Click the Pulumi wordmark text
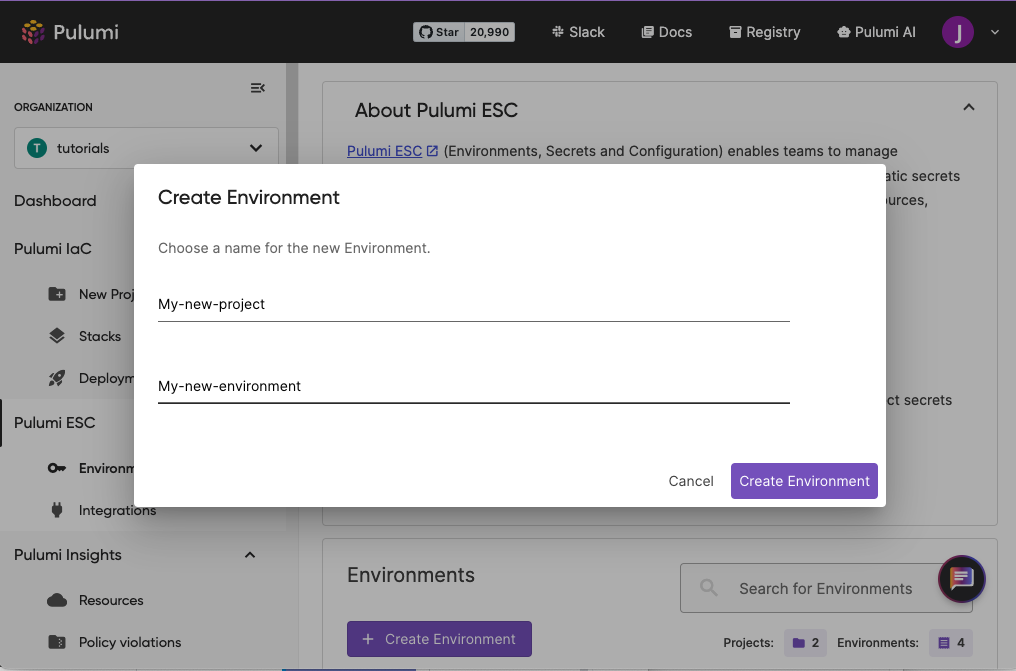1016x671 pixels. (x=86, y=32)
